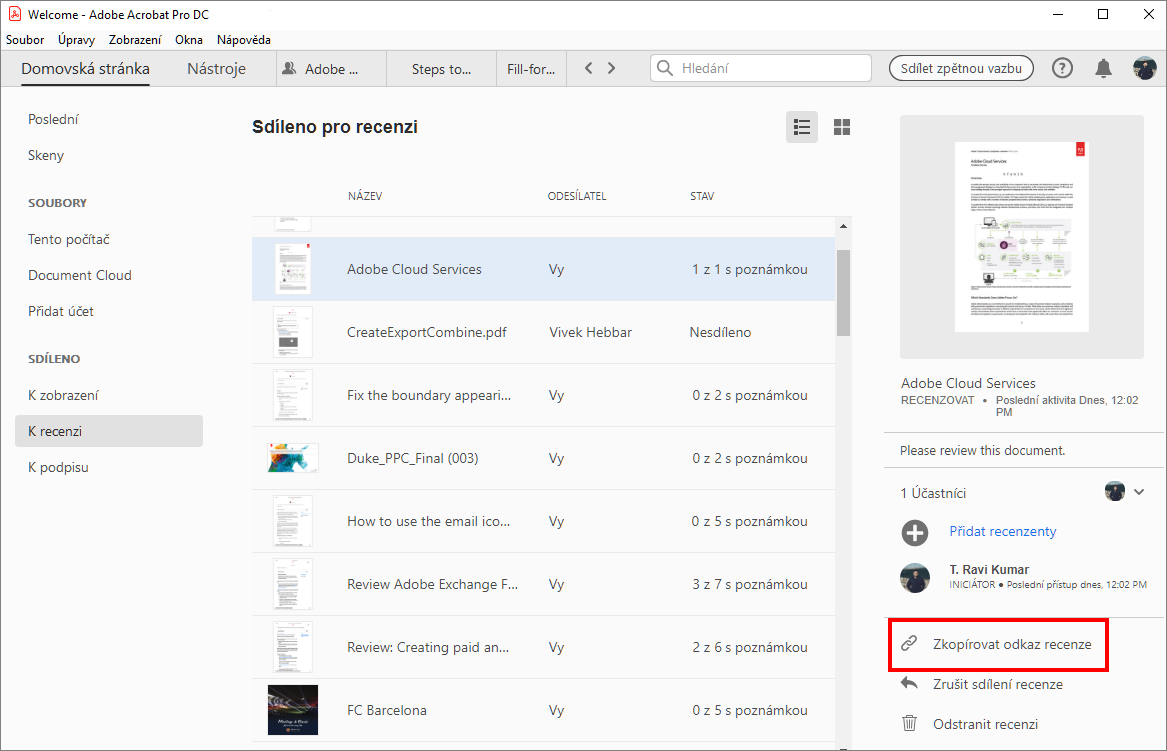
Task: Click the plus icon to add reviewers
Action: tap(915, 532)
